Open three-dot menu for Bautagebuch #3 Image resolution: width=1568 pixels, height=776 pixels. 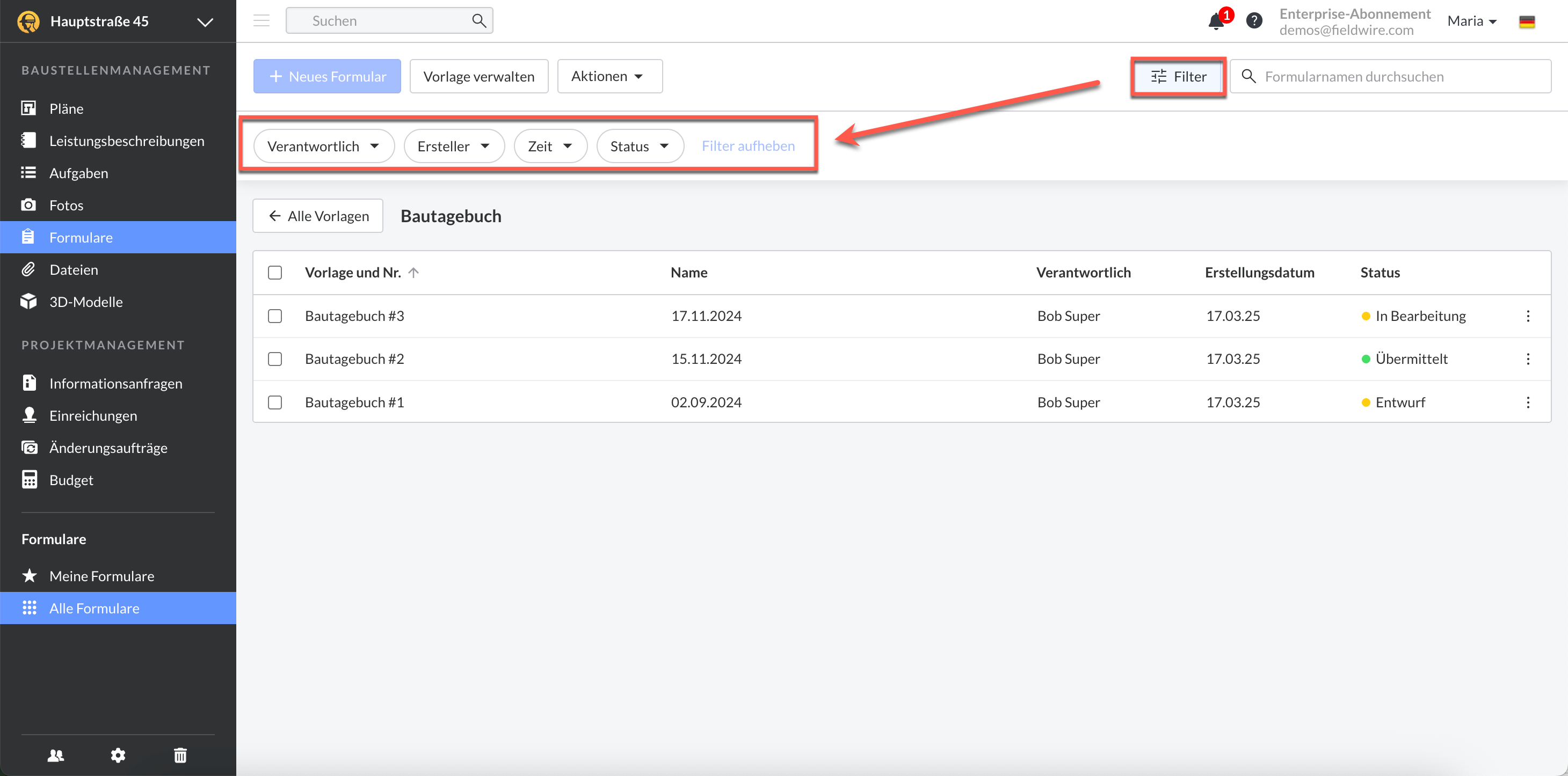click(1528, 316)
